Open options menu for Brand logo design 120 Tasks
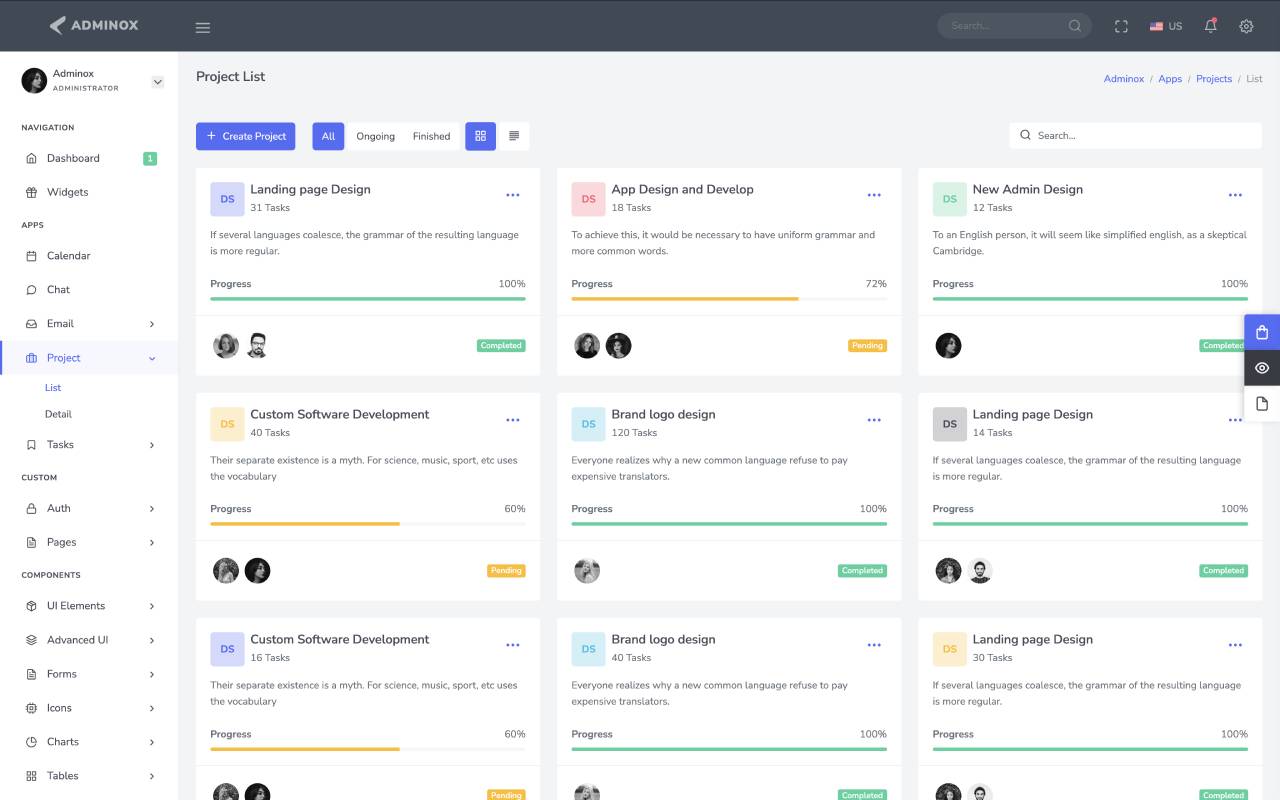The image size is (1280, 800). pos(874,420)
